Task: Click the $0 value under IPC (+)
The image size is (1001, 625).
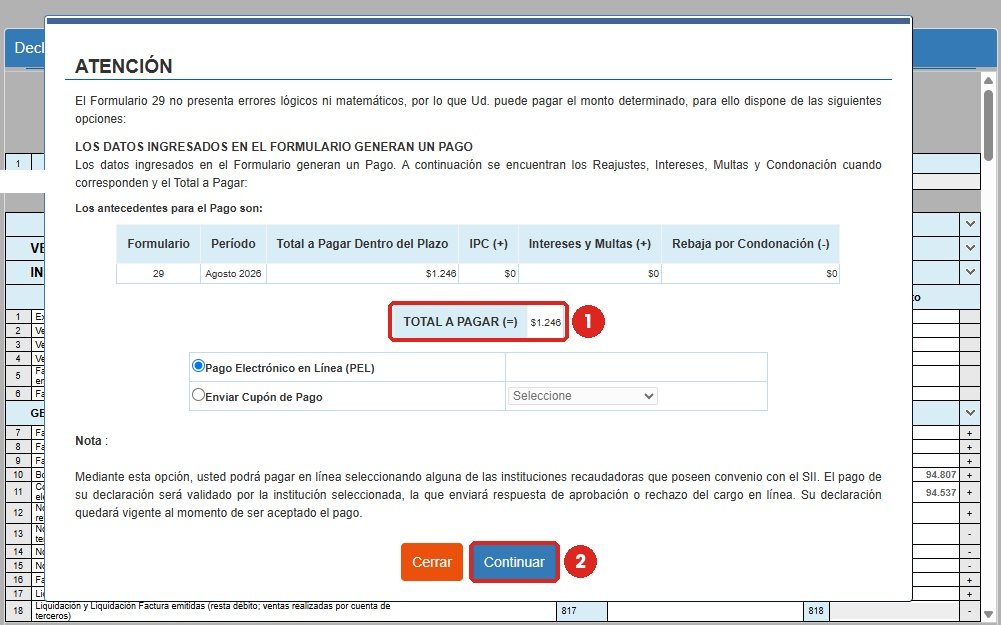Action: pos(510,274)
